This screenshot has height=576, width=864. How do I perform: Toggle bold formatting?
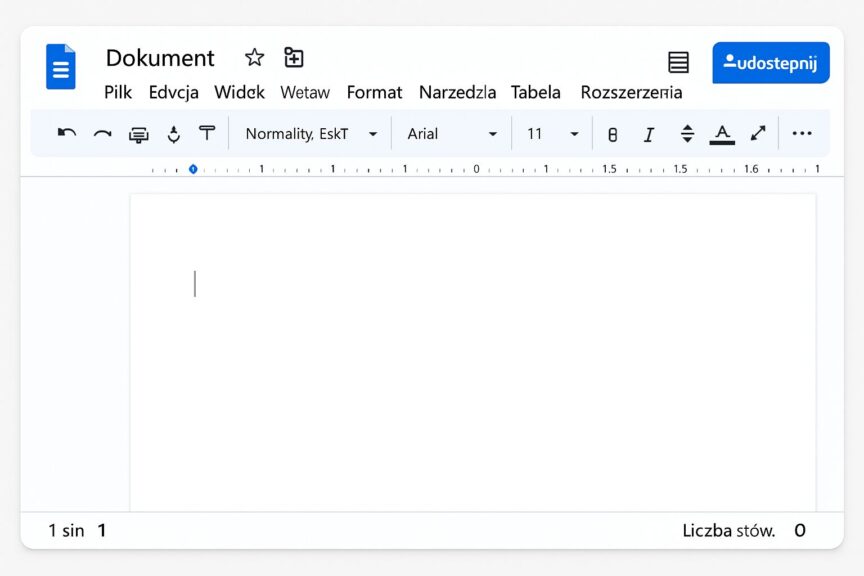(612, 134)
